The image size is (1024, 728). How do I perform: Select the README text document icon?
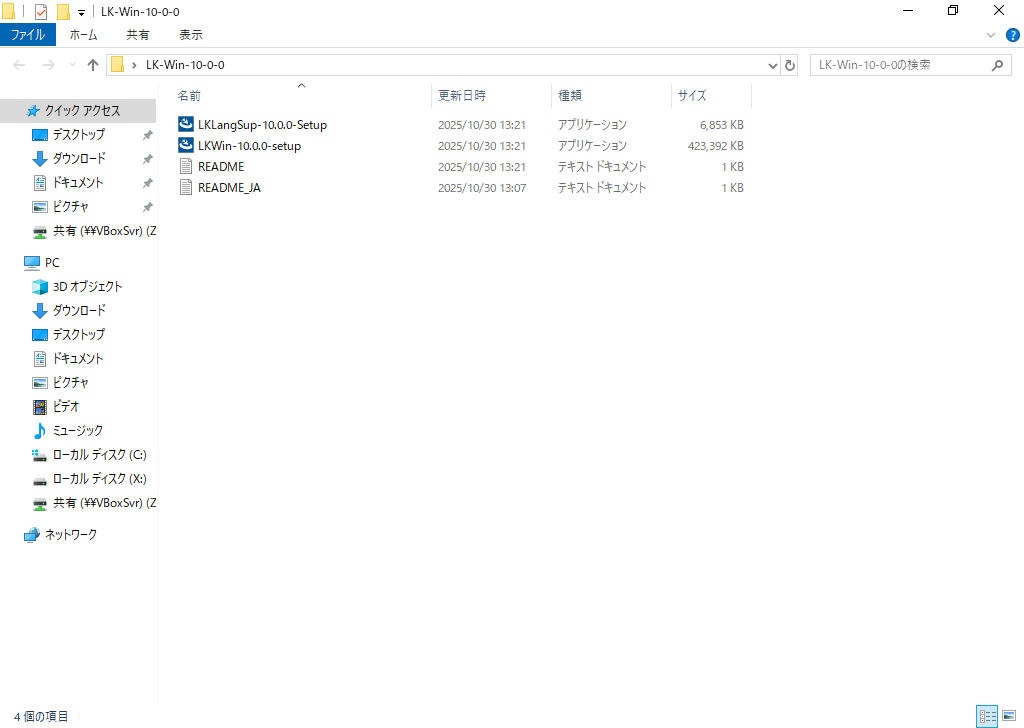(185, 167)
